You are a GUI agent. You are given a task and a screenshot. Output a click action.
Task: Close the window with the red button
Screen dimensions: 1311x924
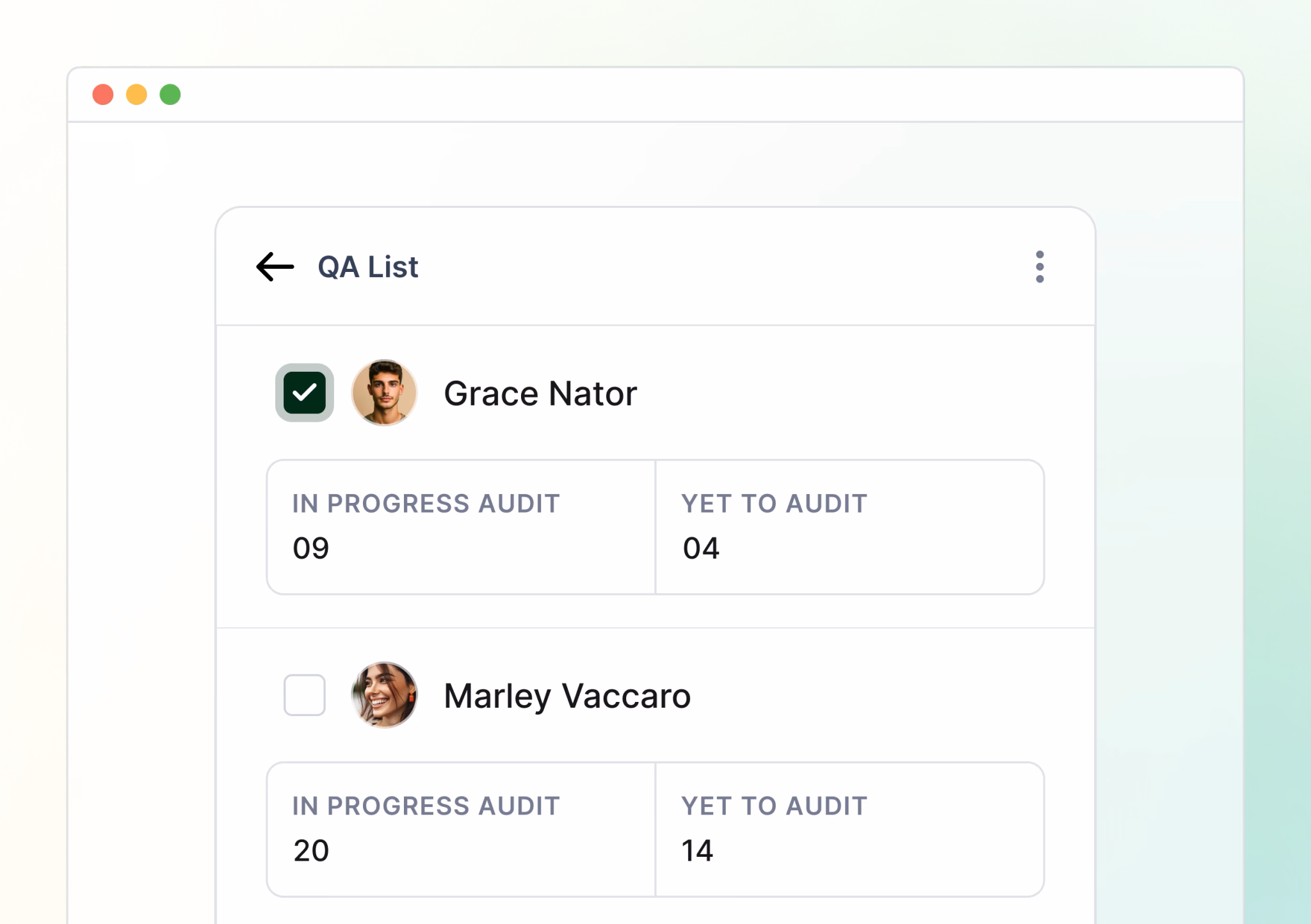click(x=103, y=95)
